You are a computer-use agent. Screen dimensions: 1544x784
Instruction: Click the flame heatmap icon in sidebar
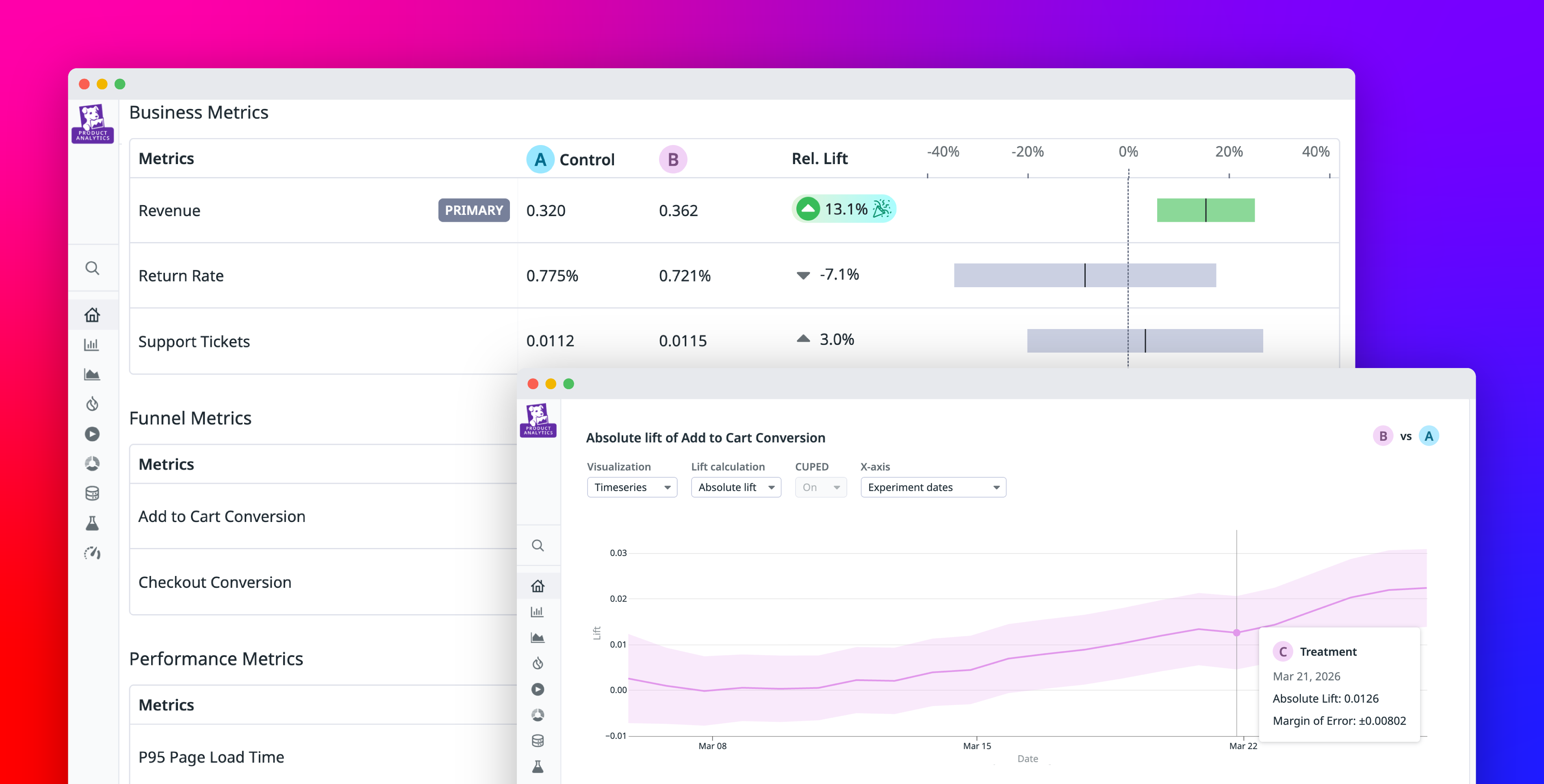tap(93, 403)
